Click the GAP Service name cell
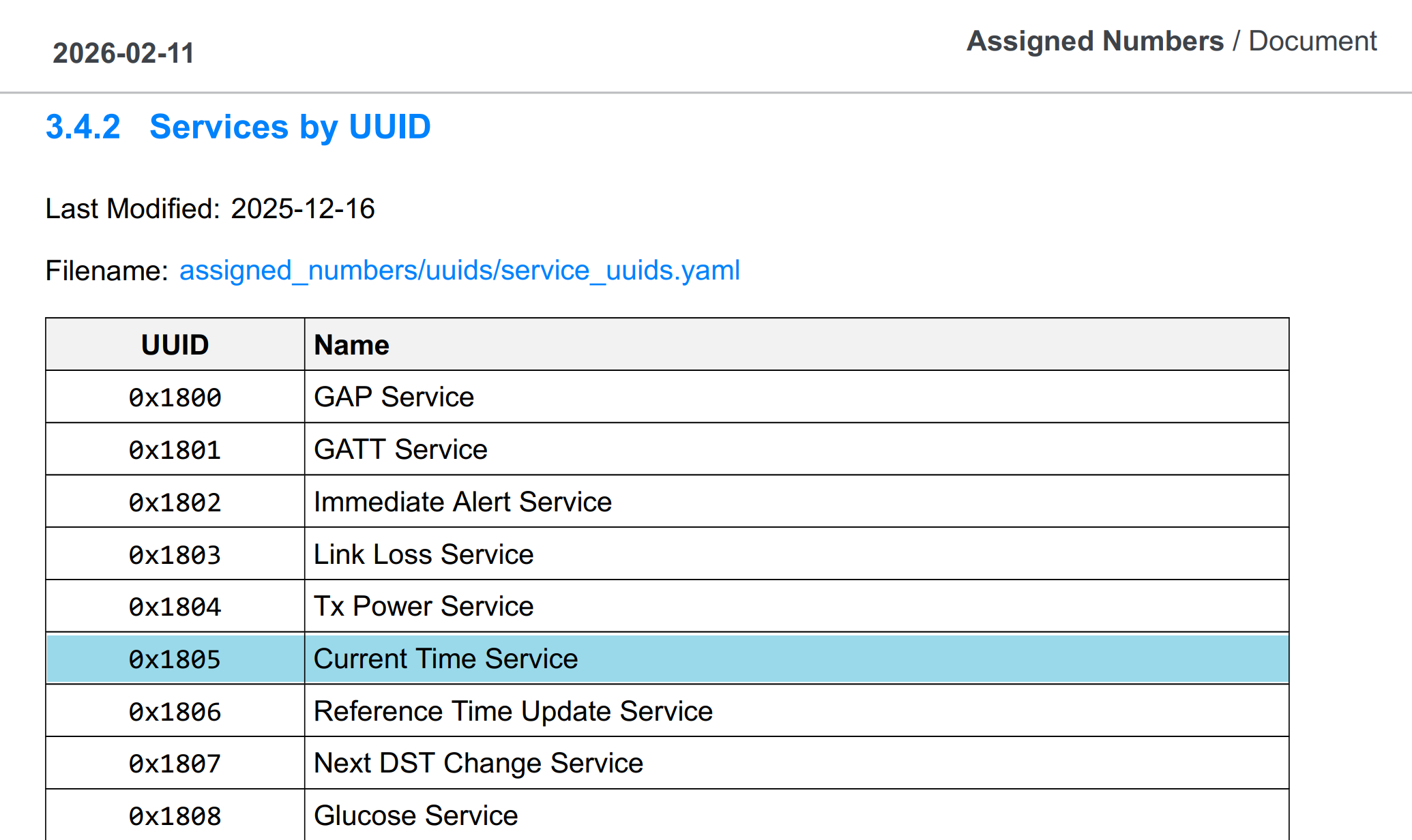The height and width of the screenshot is (840, 1412). 394,397
